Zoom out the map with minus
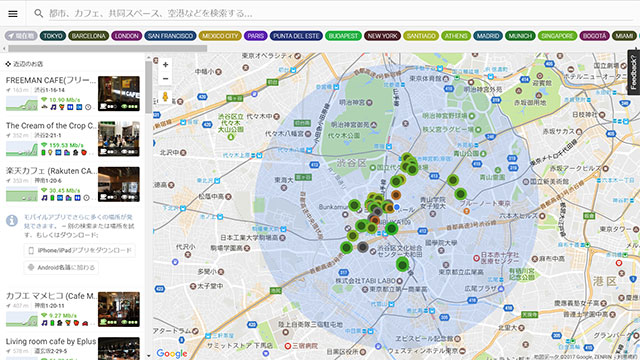This screenshot has height=360, width=640. coord(165,78)
